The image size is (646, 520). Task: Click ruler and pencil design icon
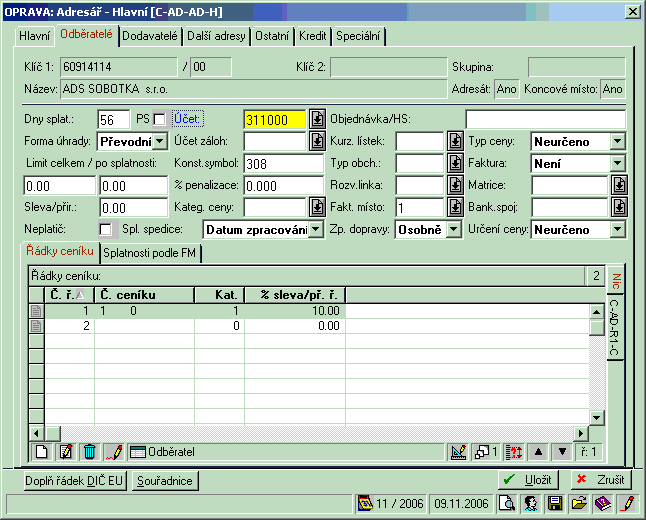[x=458, y=452]
